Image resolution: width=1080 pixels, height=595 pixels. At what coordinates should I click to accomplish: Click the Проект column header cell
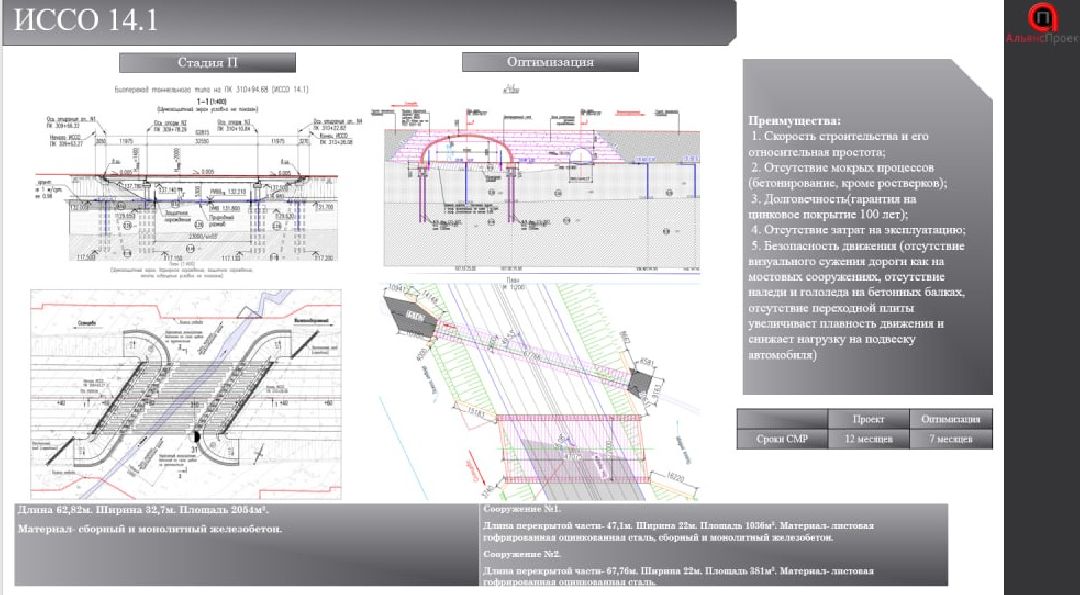pyautogui.click(x=868, y=419)
